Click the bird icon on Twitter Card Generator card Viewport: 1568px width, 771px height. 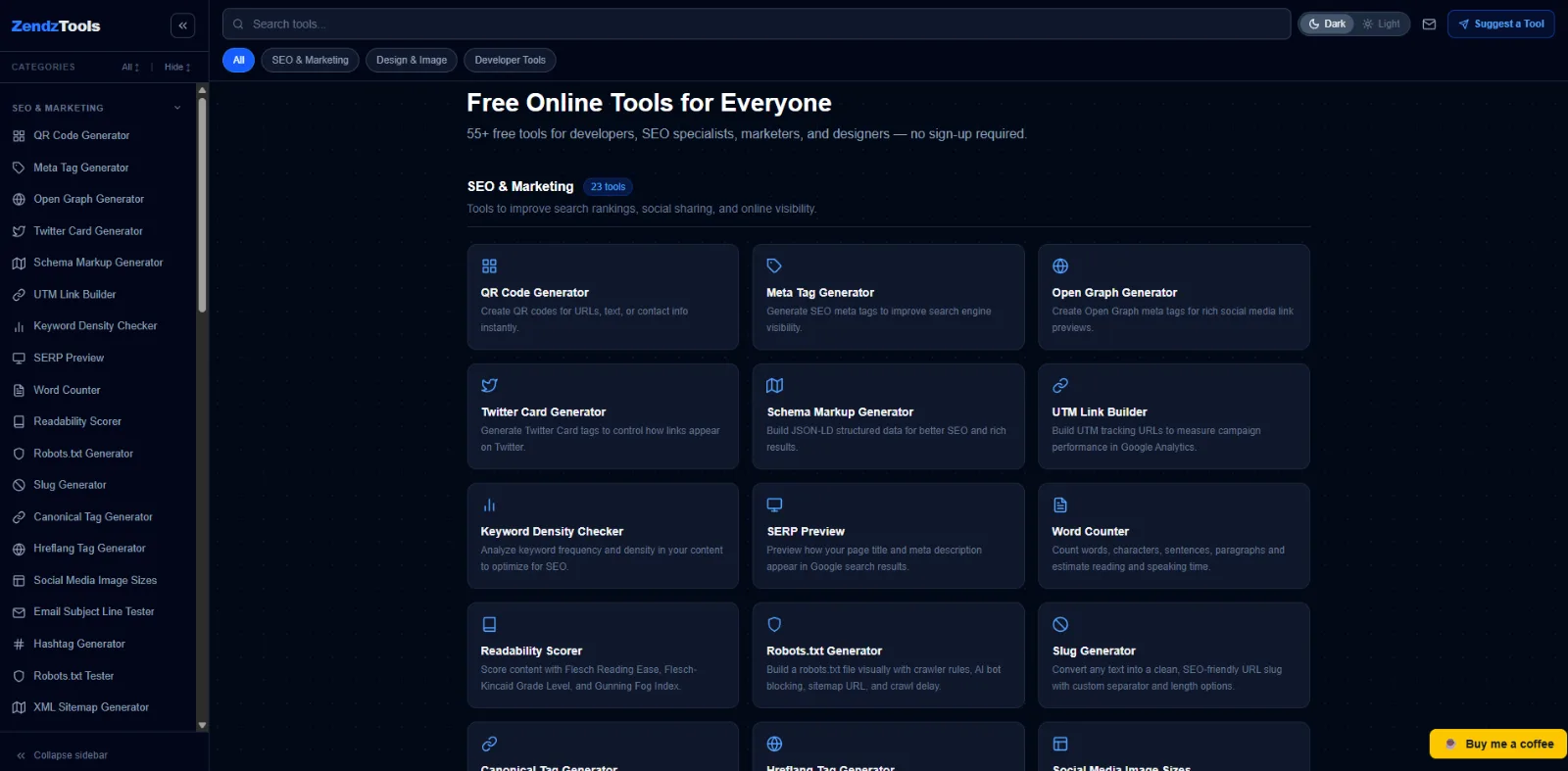(489, 385)
